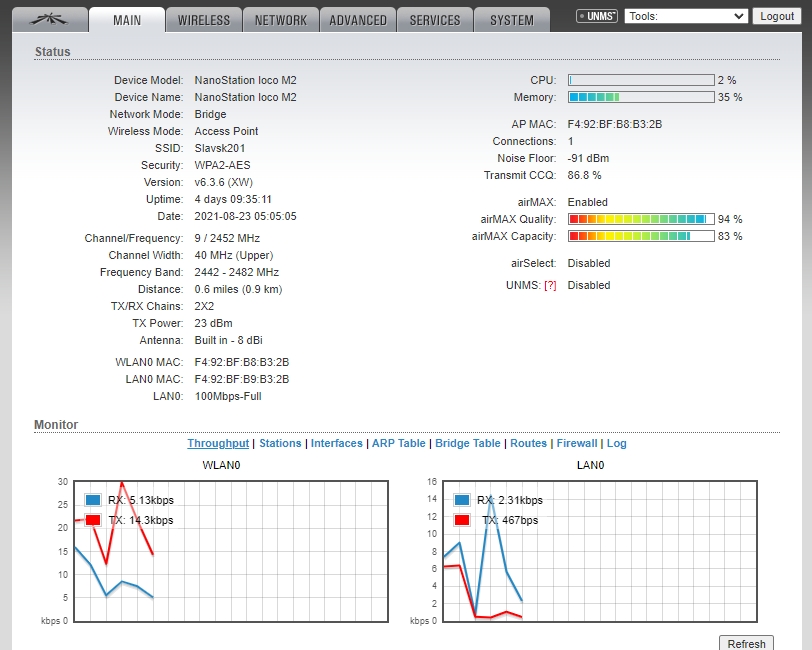
Task: Click the airMAX Capacity bar
Action: click(x=641, y=236)
